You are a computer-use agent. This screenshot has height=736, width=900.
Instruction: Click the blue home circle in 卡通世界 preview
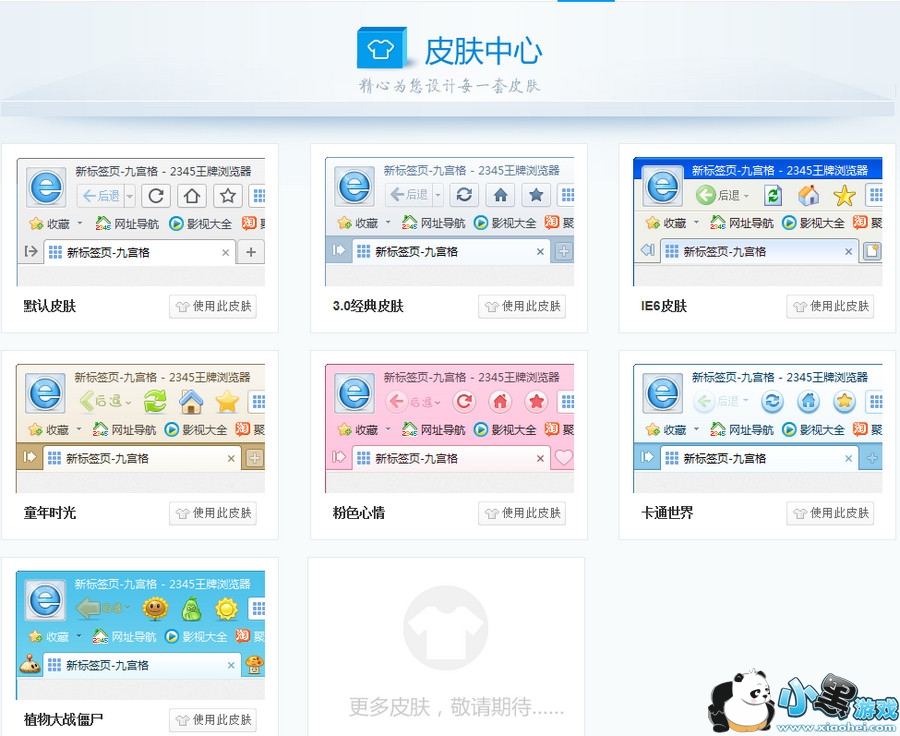[809, 401]
